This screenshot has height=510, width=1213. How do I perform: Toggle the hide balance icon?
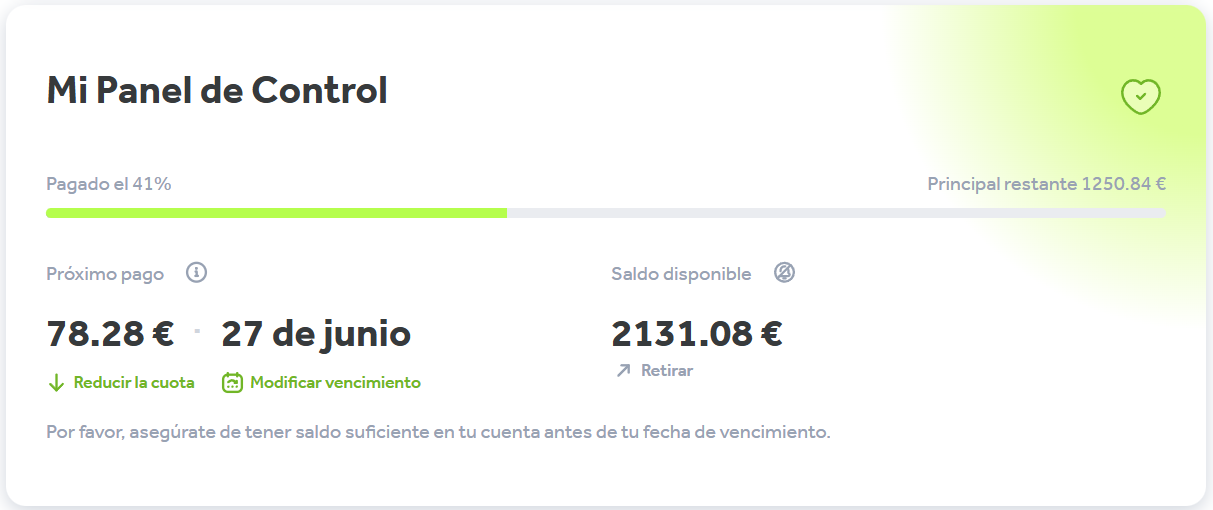tap(784, 273)
